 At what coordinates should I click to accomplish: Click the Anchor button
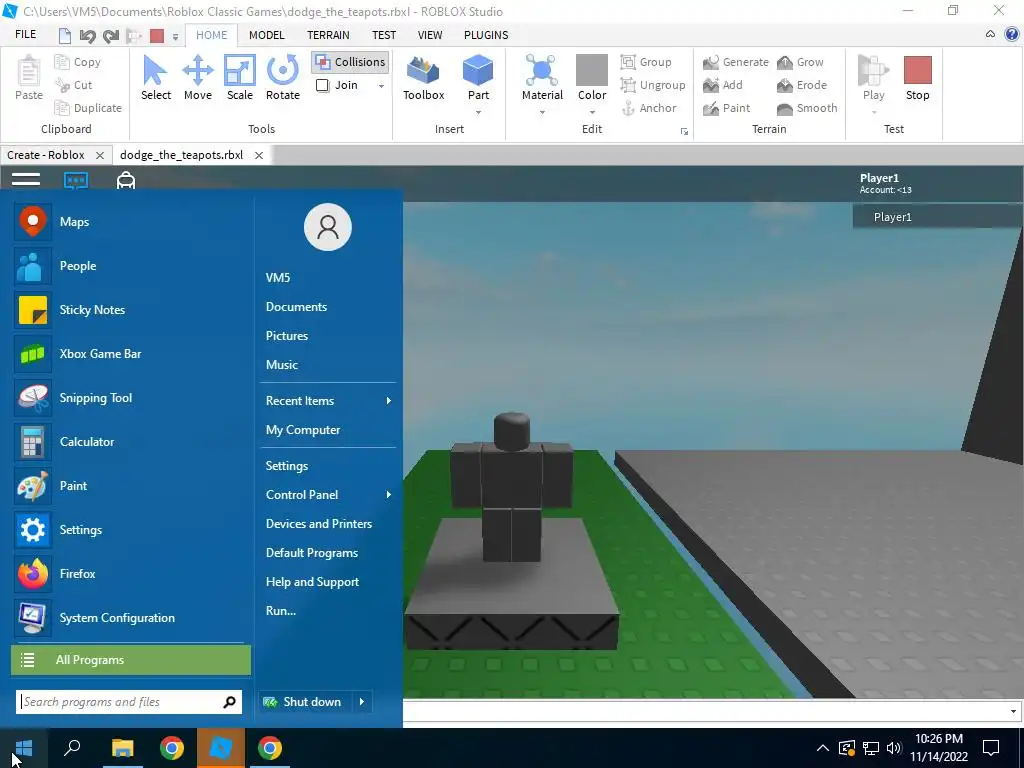click(x=648, y=108)
